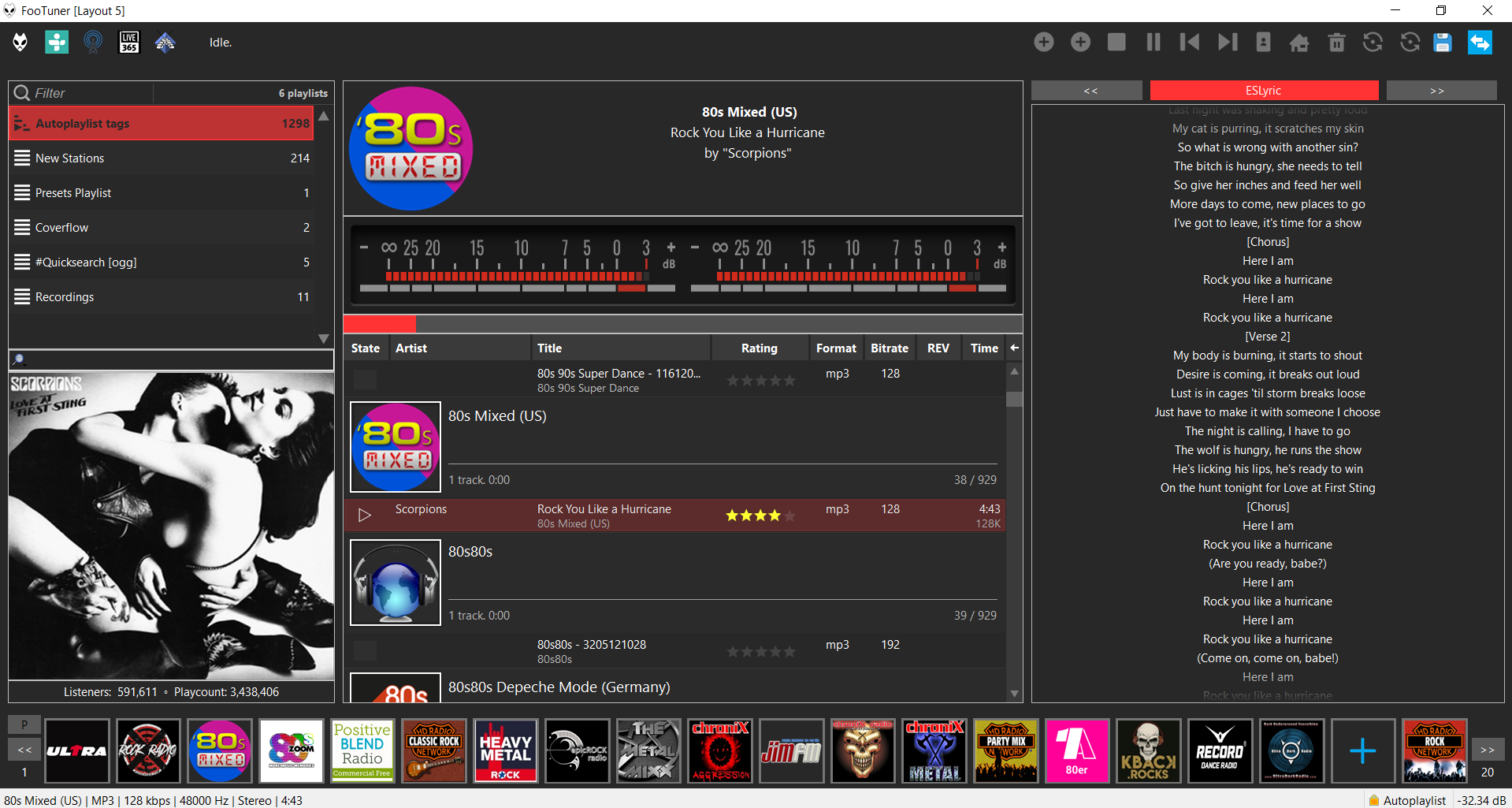1512x808 pixels.
Task: Open the Recordings playlist
Action: pyautogui.click(x=162, y=297)
